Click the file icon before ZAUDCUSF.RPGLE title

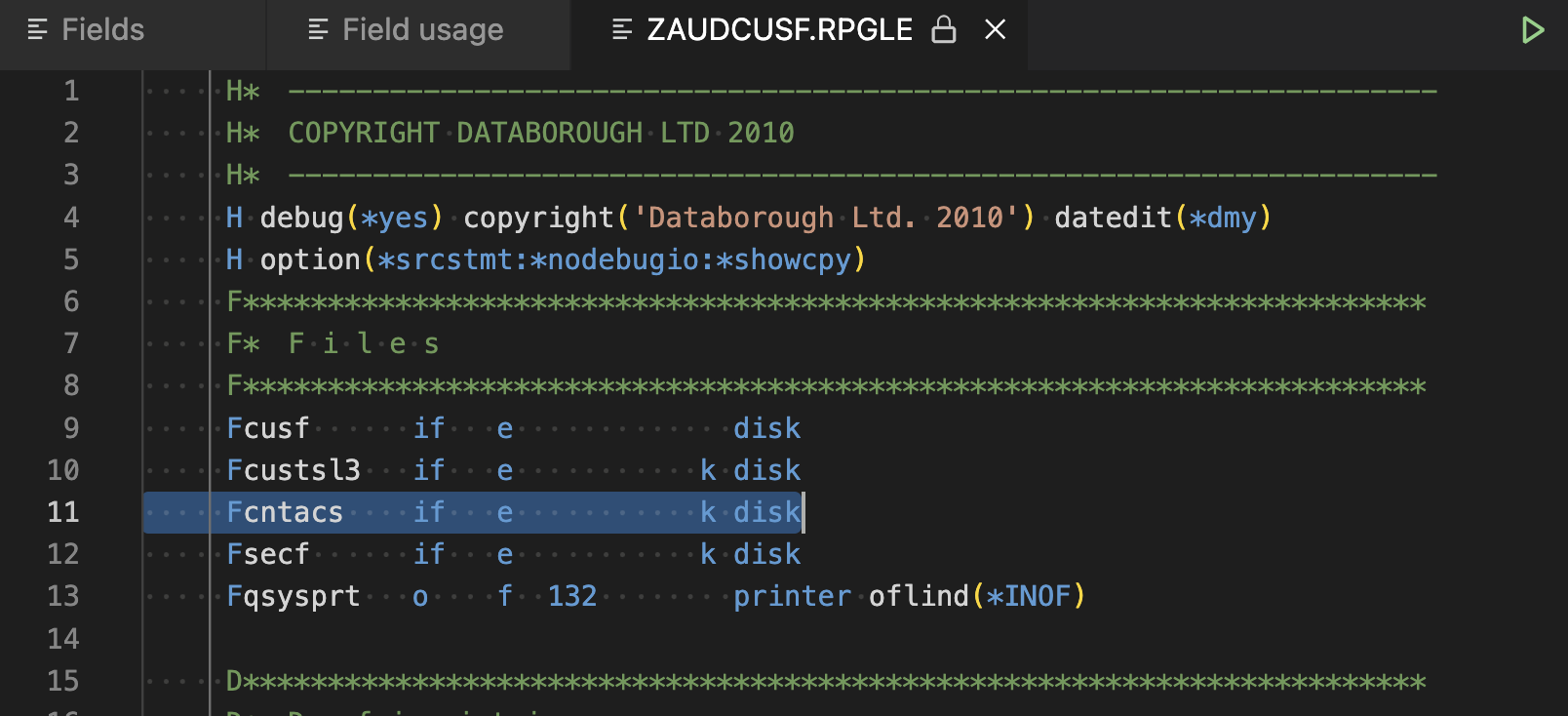[x=621, y=30]
